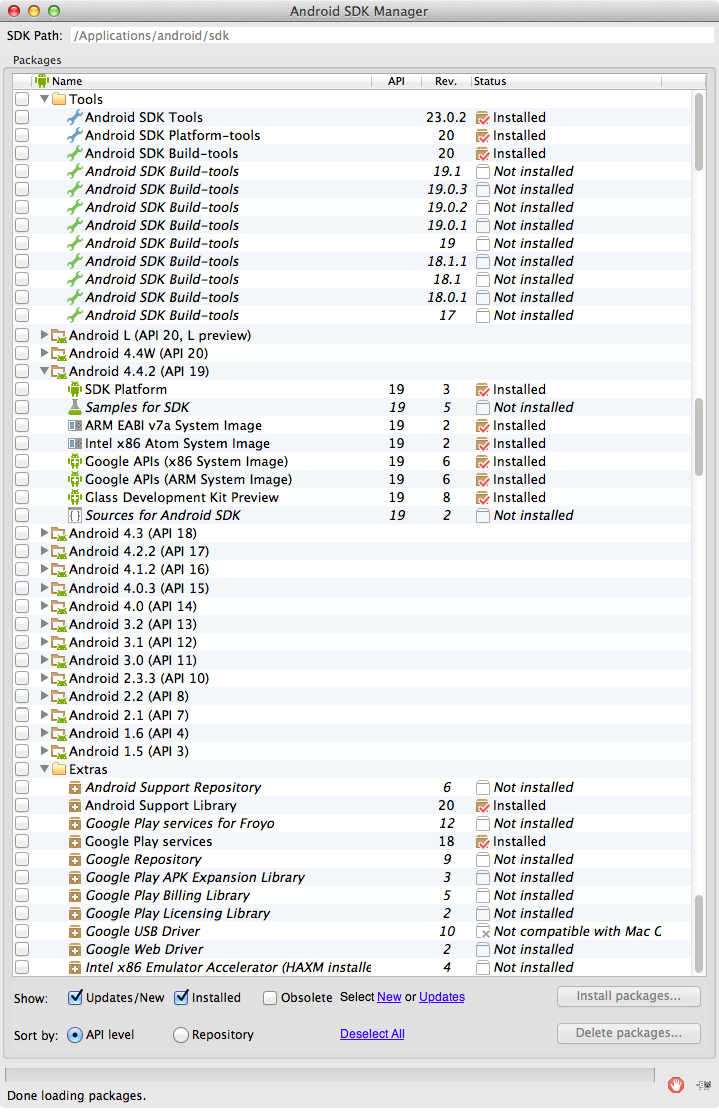Collapse the Extras group triangle

click(x=45, y=769)
